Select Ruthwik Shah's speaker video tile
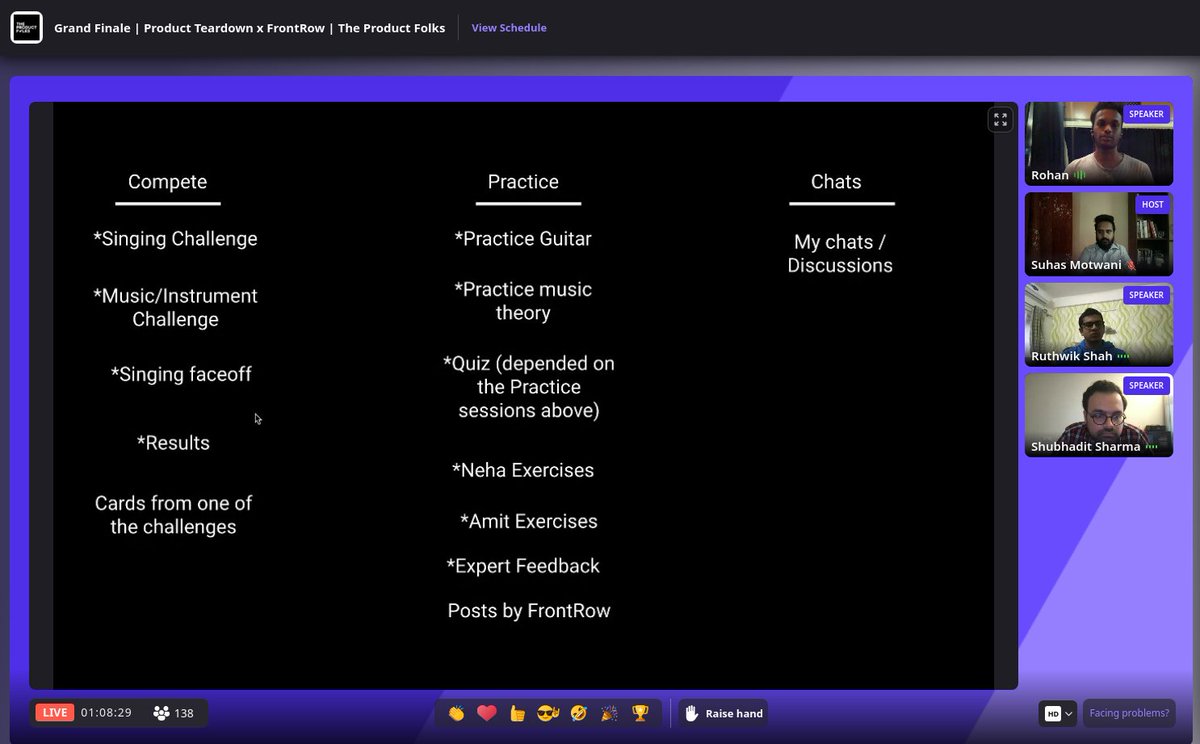1200x744 pixels. [x=1098, y=325]
